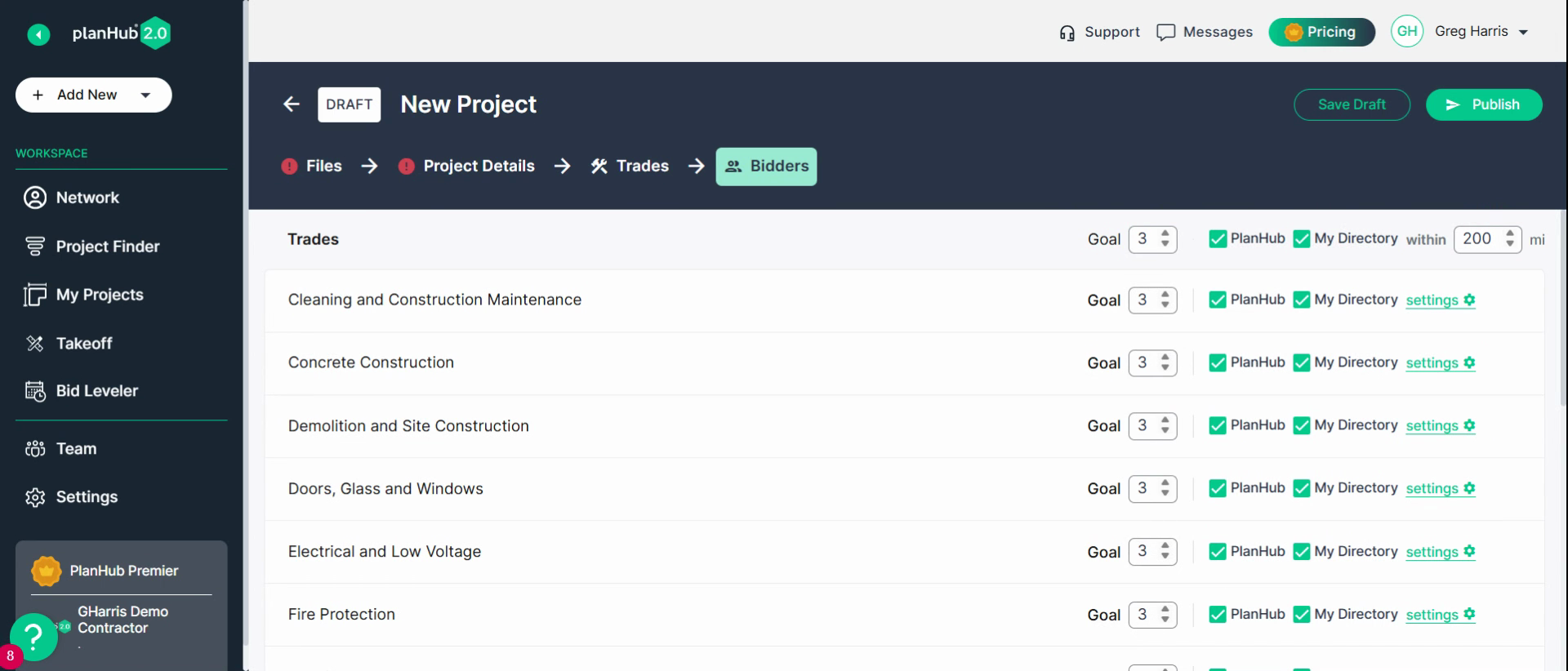1568x671 pixels.
Task: Switch to the Trades step
Action: 630,167
